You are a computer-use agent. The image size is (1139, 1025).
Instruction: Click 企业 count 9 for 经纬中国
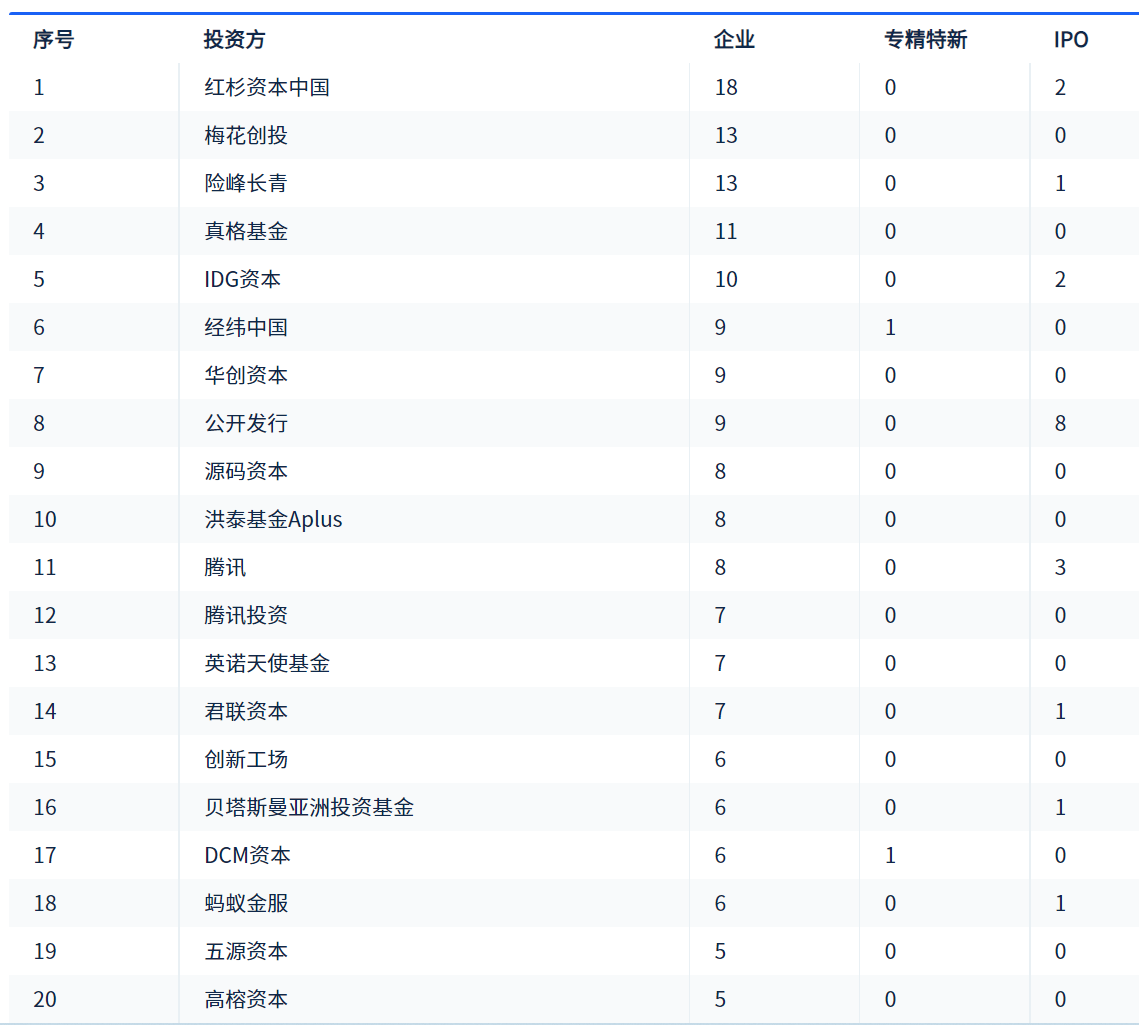720,327
